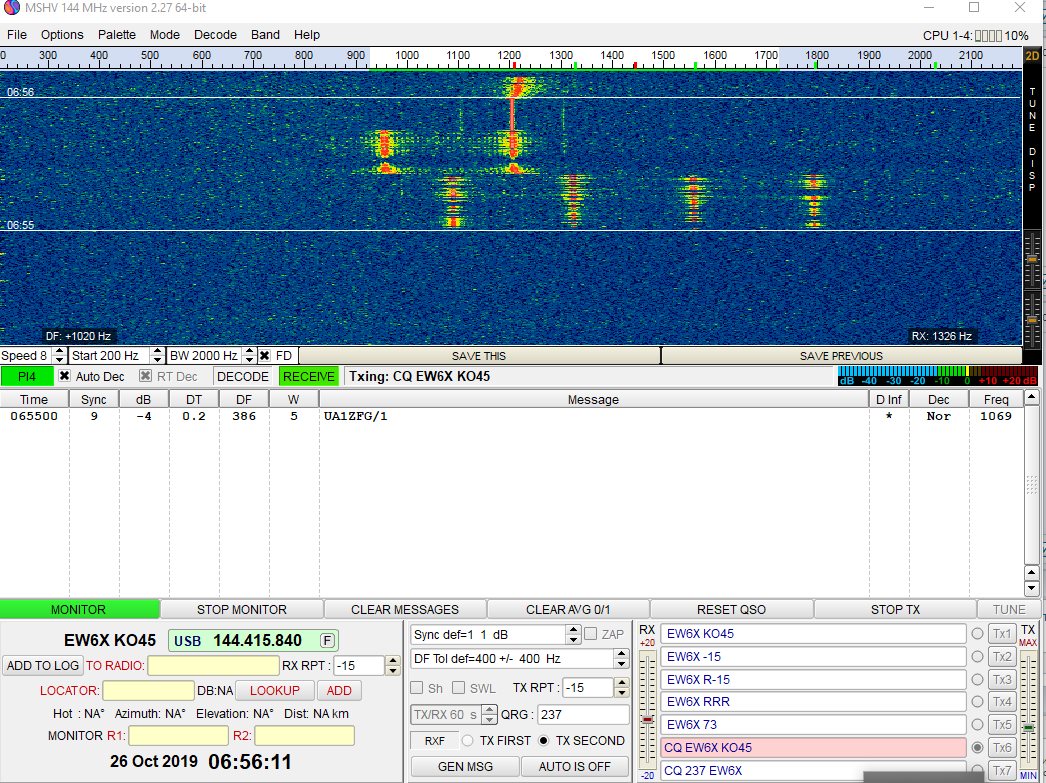The height and width of the screenshot is (783, 1046).
Task: Click the Tx5 transmit button
Action: [1001, 725]
